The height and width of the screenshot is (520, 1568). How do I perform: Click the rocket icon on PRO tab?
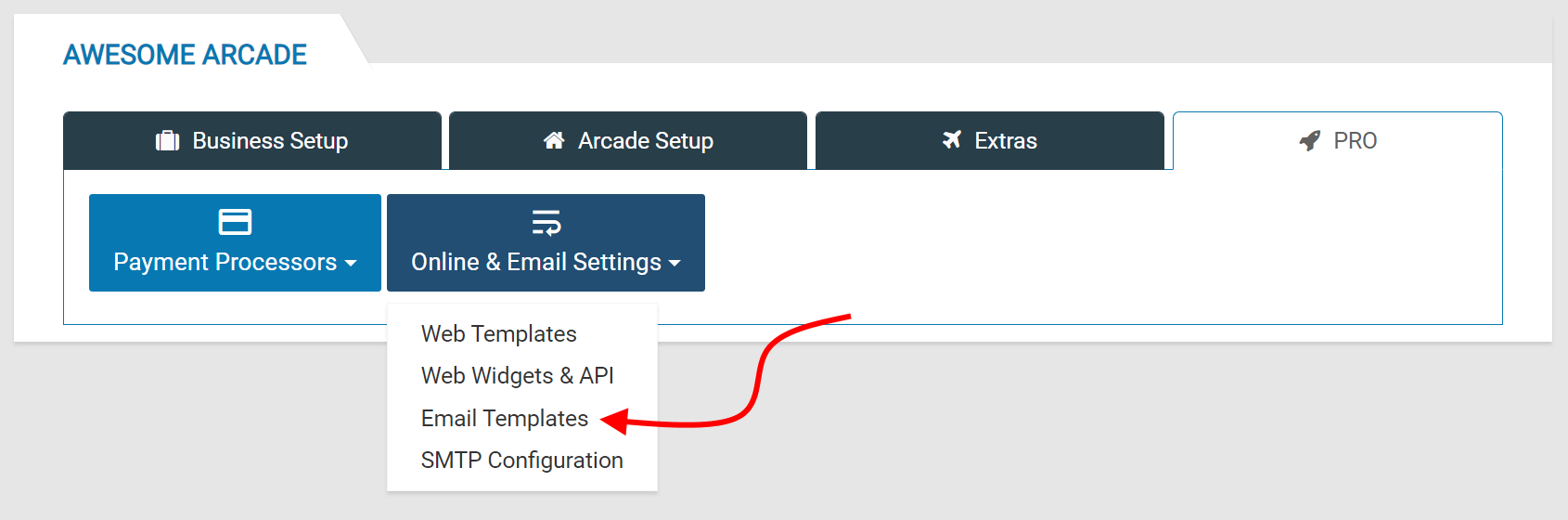(x=1310, y=140)
